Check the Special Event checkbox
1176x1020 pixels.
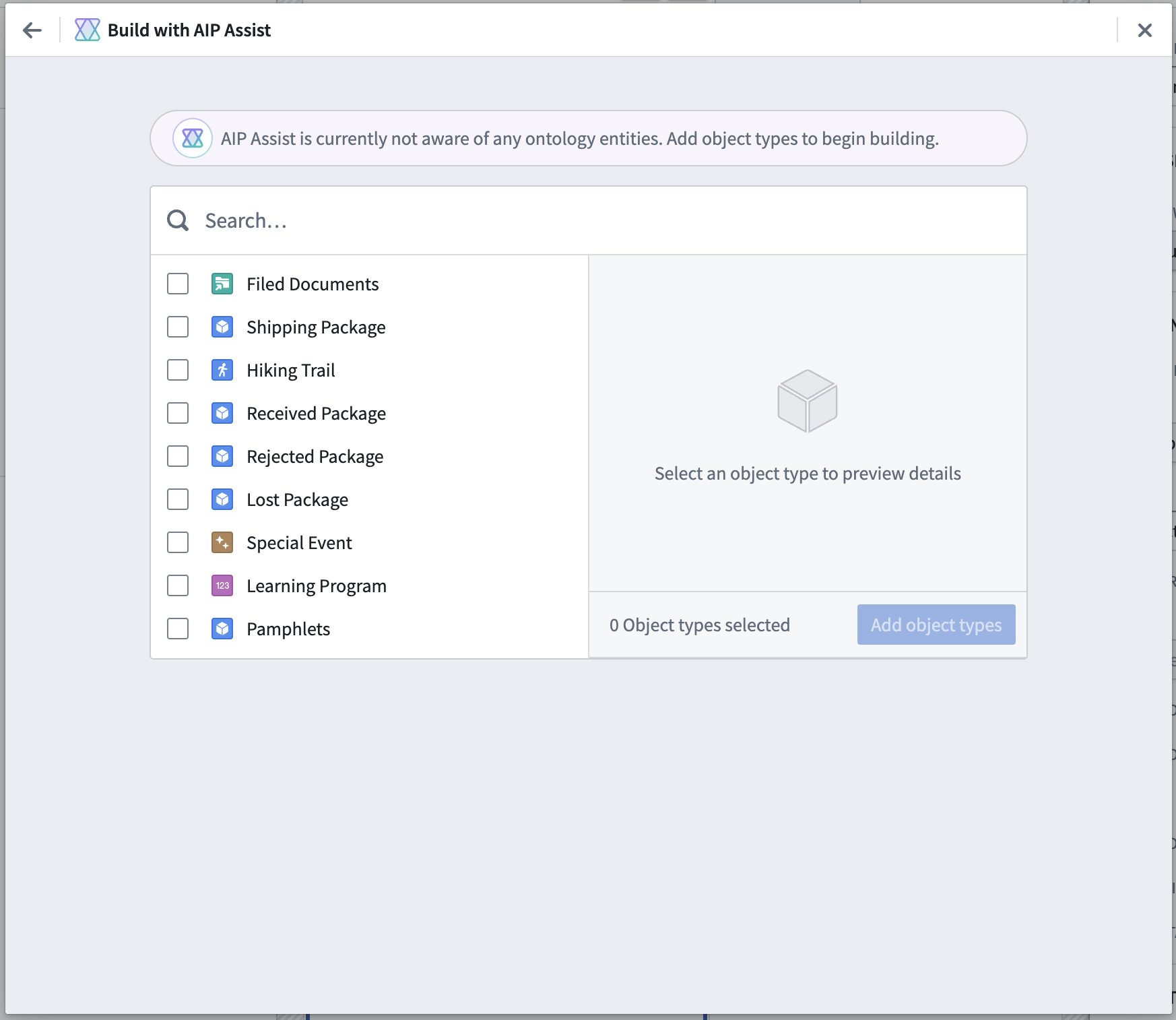point(178,542)
